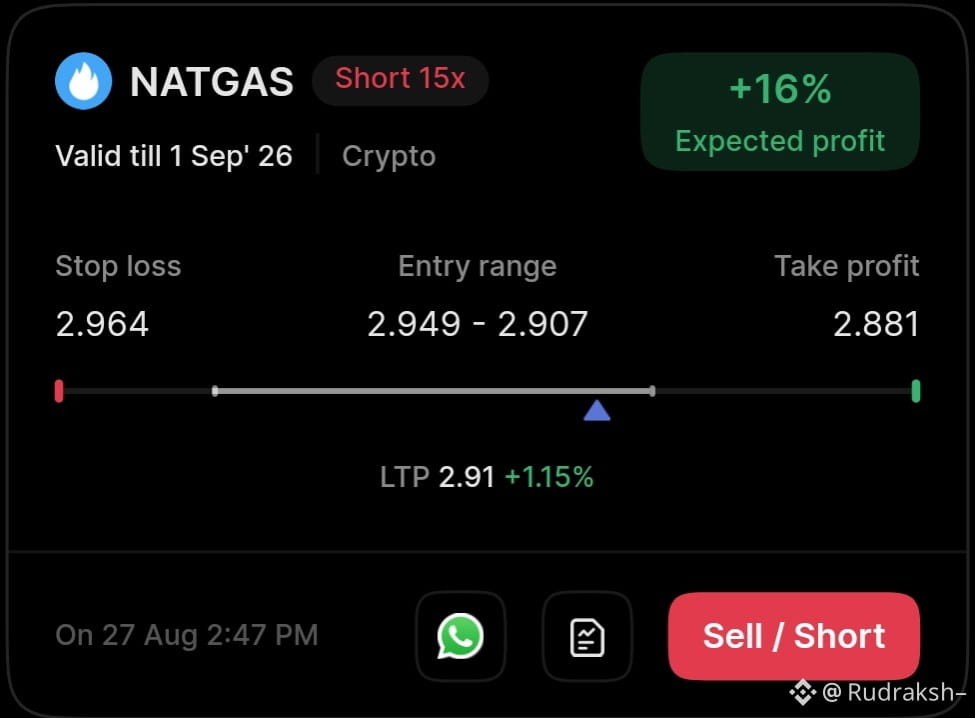Click the green take profit marker
The image size is (975, 718).
915,391
